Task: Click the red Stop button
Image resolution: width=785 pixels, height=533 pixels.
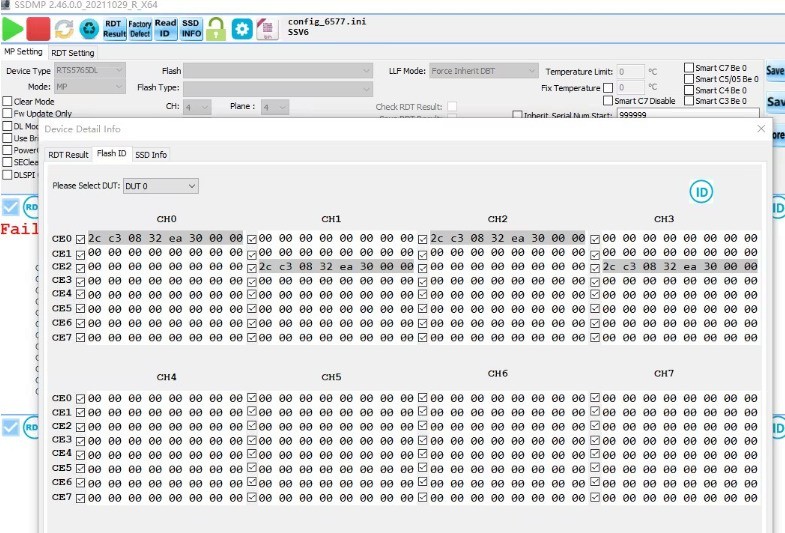Action: [38, 29]
